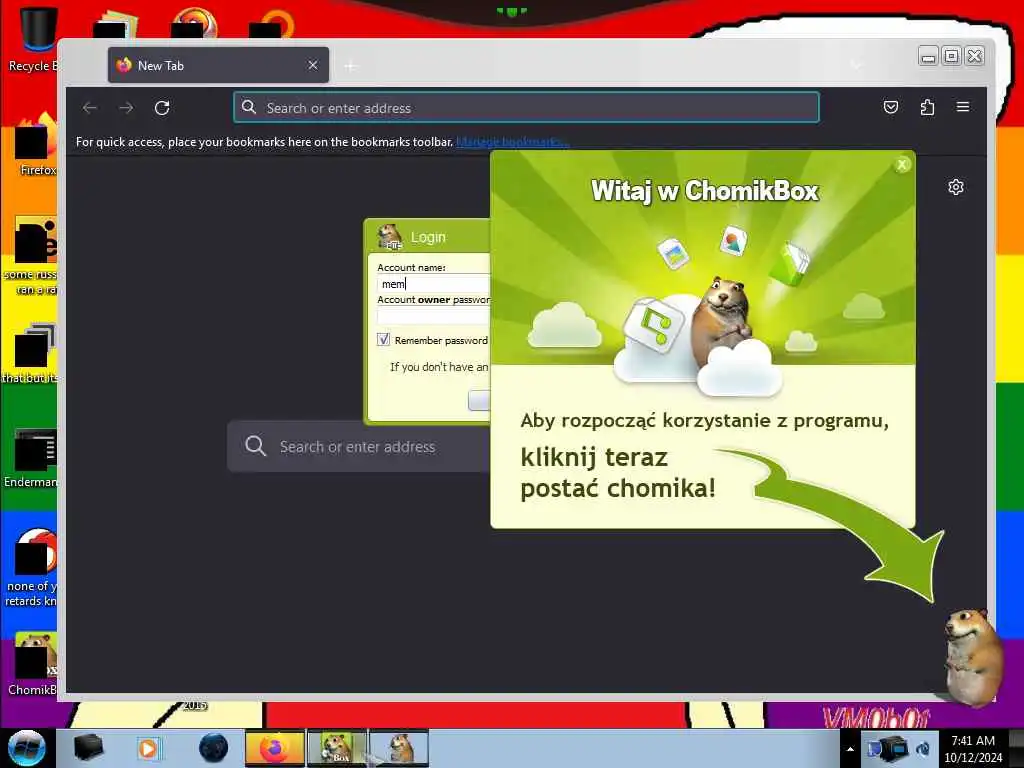
Task: Open the Manage bookmarks link
Action: click(513, 142)
